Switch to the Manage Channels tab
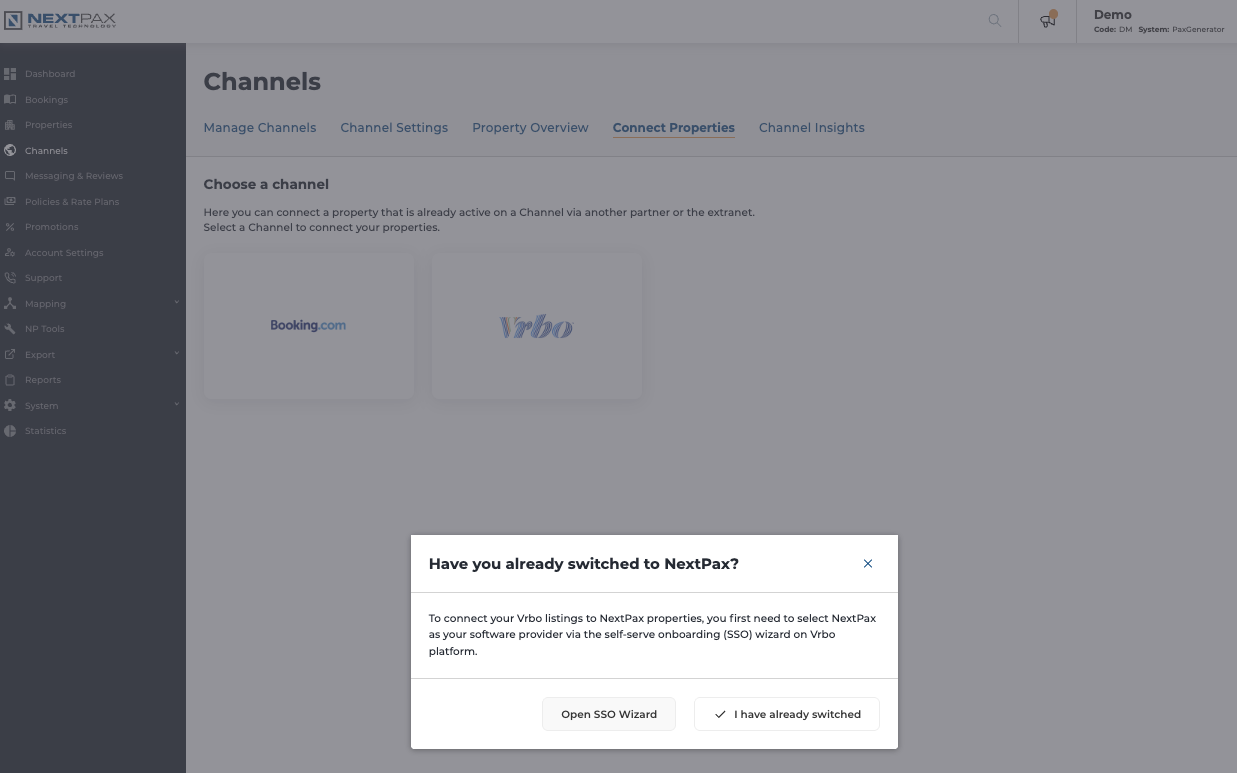This screenshot has height=773, width=1237. coord(259,128)
